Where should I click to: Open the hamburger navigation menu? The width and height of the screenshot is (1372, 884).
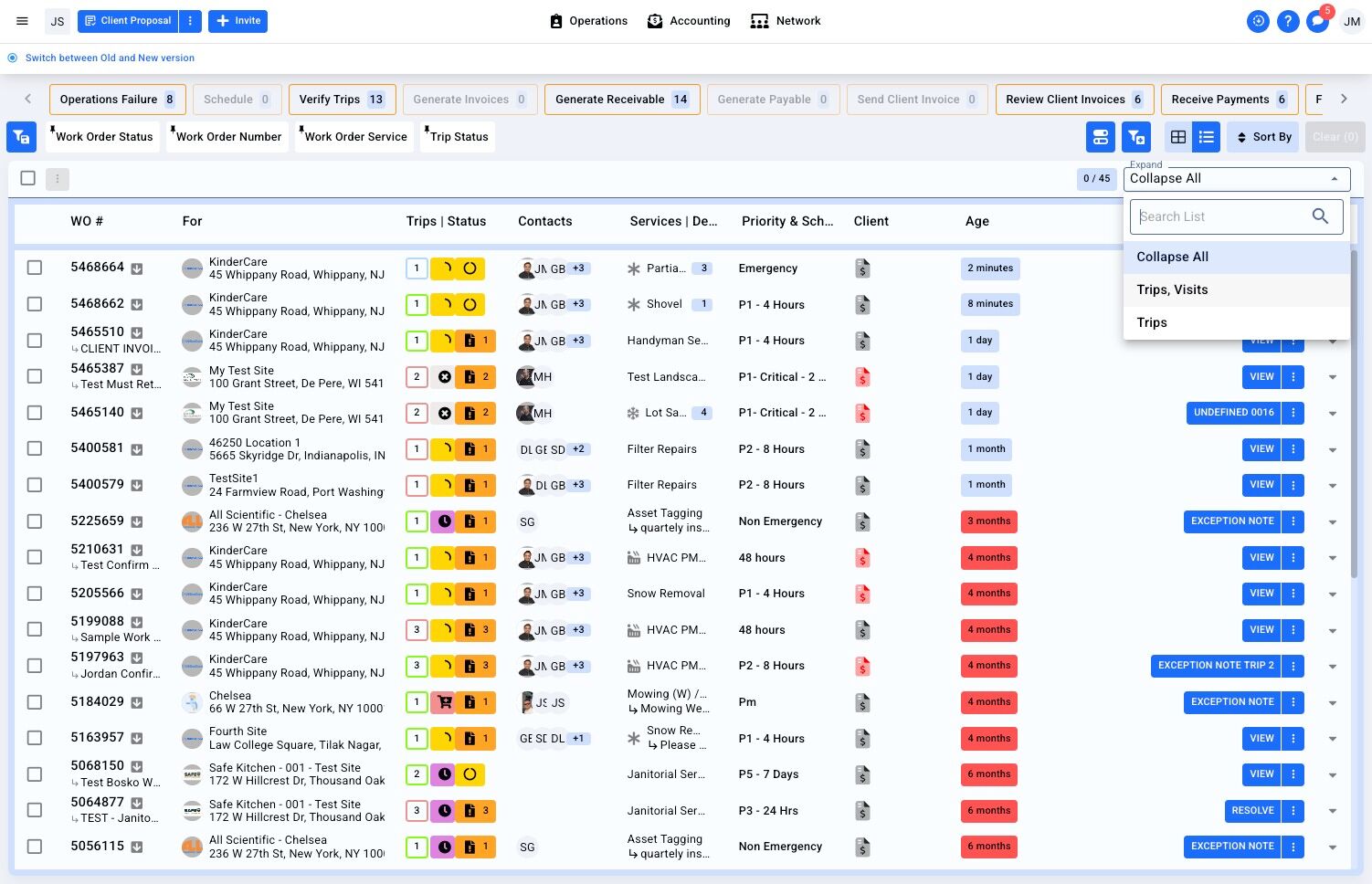tap(22, 21)
